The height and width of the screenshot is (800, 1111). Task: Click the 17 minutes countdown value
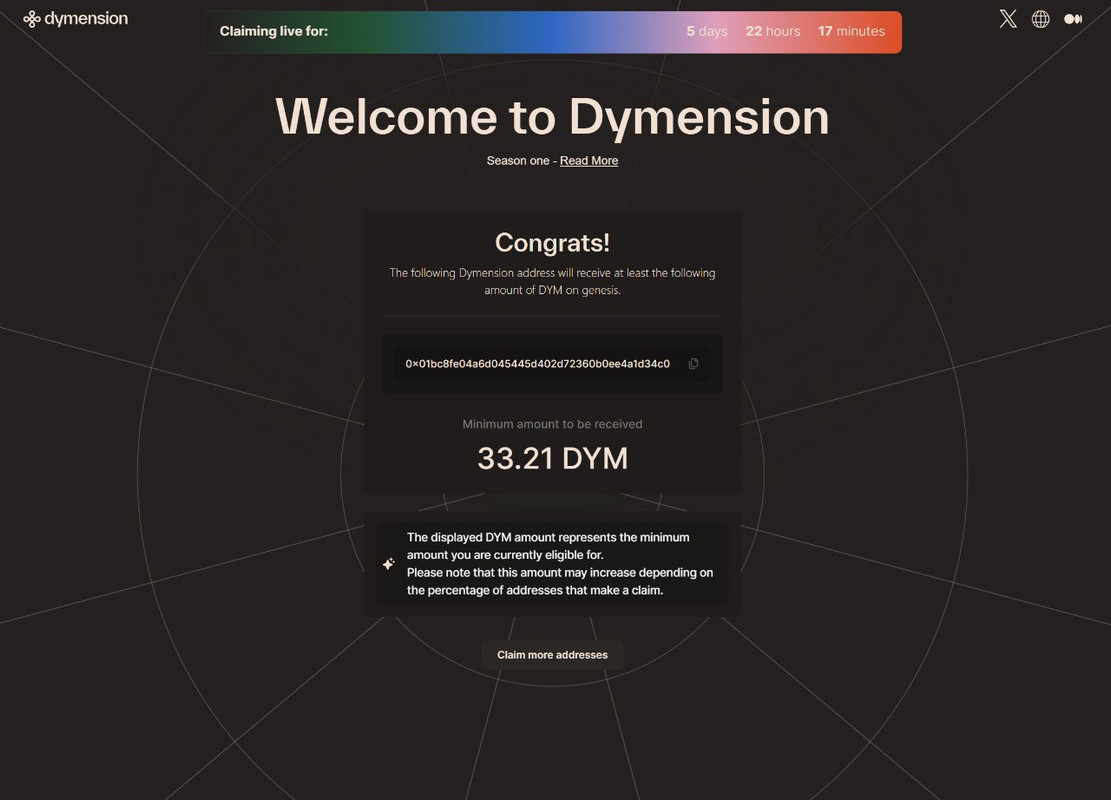(x=851, y=31)
